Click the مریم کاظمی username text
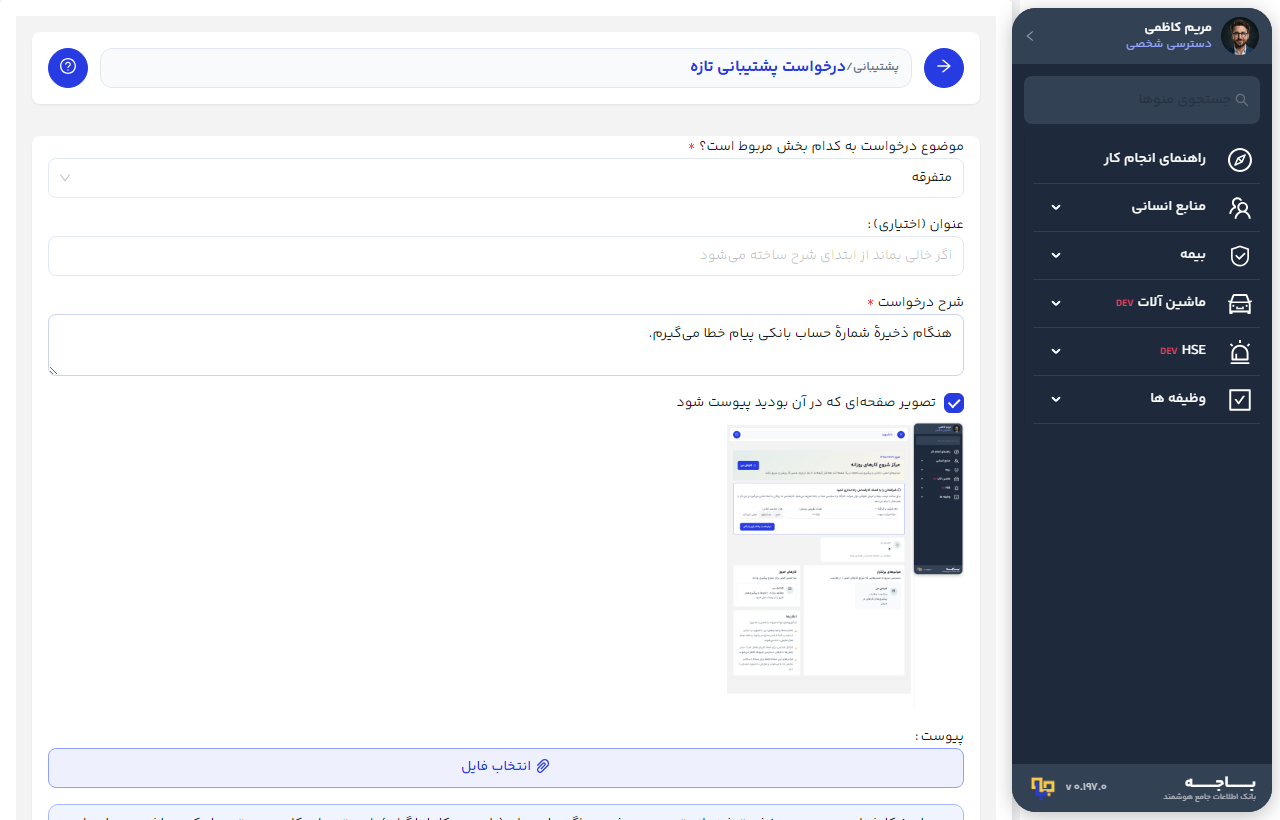1280x820 pixels. point(1177,27)
